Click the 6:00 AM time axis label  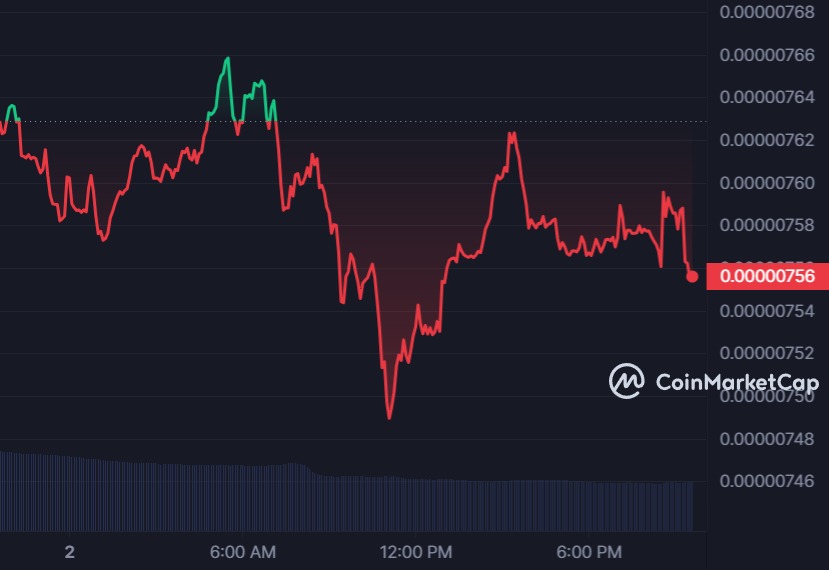click(x=244, y=552)
